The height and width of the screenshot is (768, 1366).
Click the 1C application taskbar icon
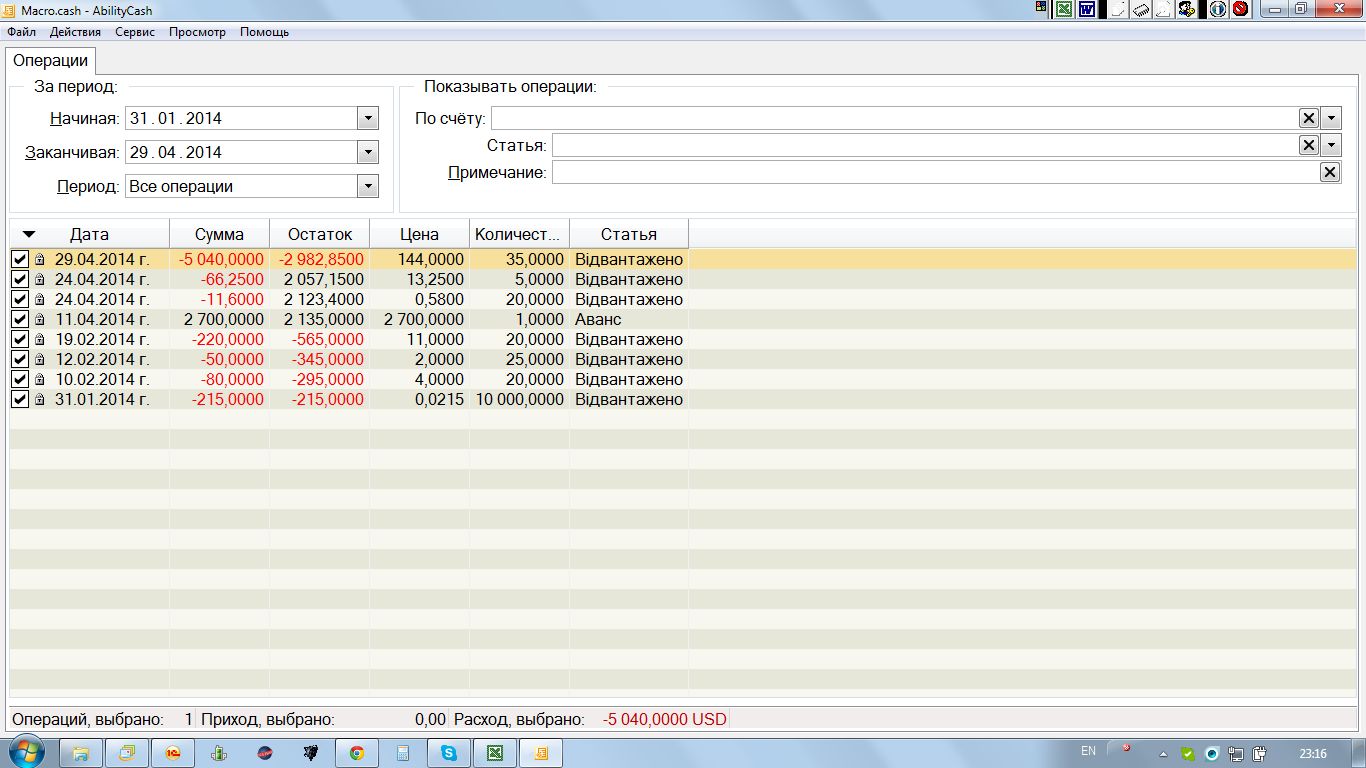(x=172, y=753)
